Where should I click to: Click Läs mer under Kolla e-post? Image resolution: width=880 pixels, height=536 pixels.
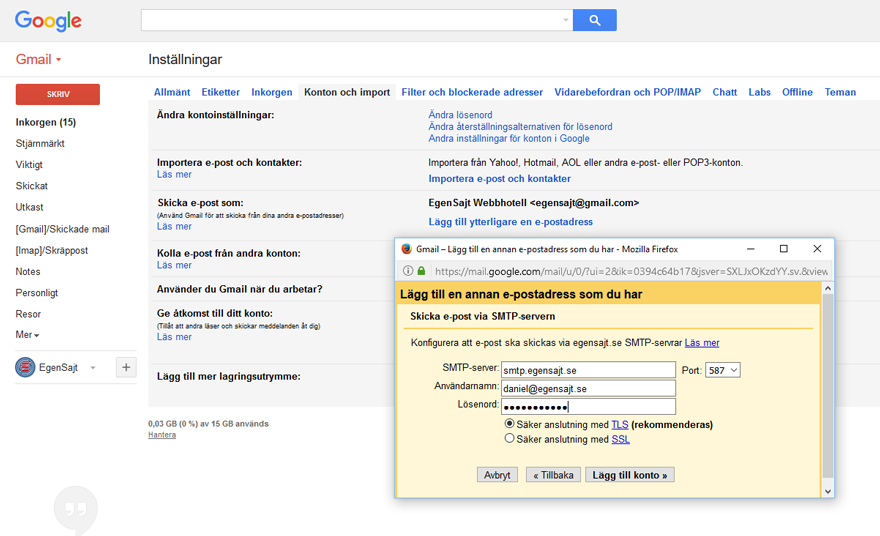coord(174,265)
